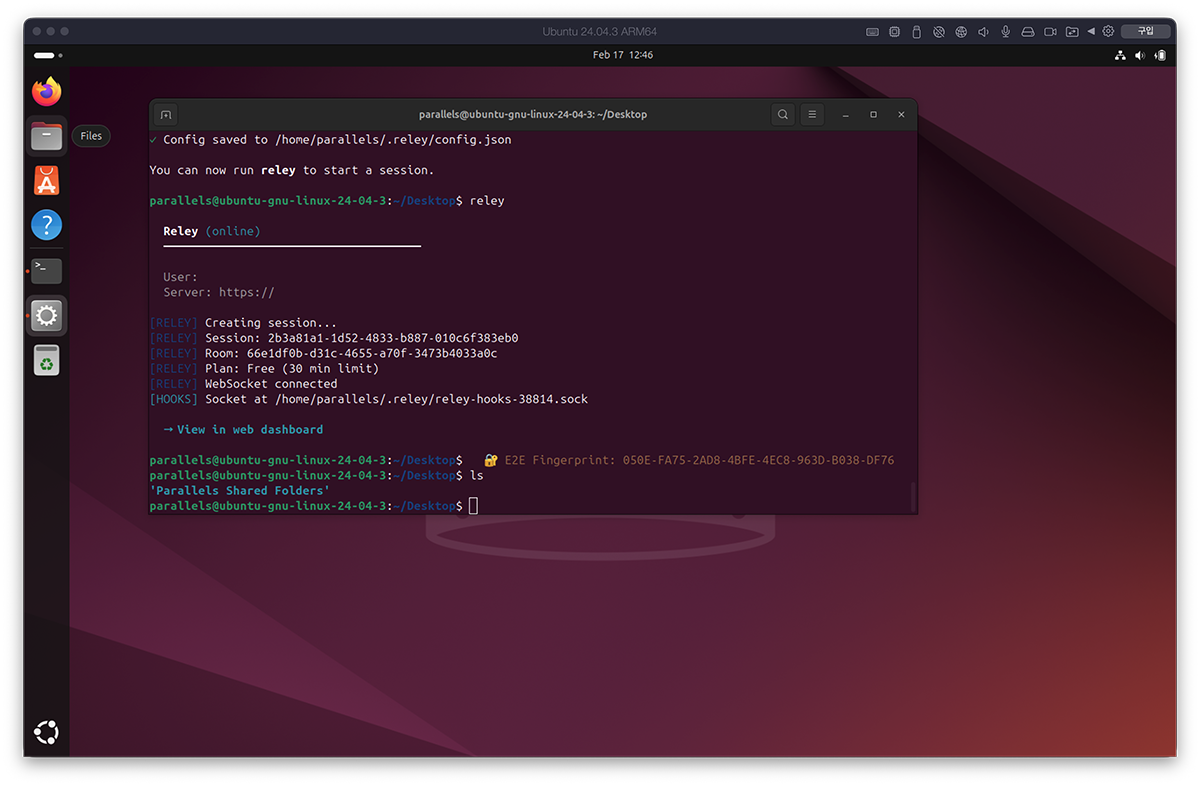Launch Firefox from the dock

(46, 92)
